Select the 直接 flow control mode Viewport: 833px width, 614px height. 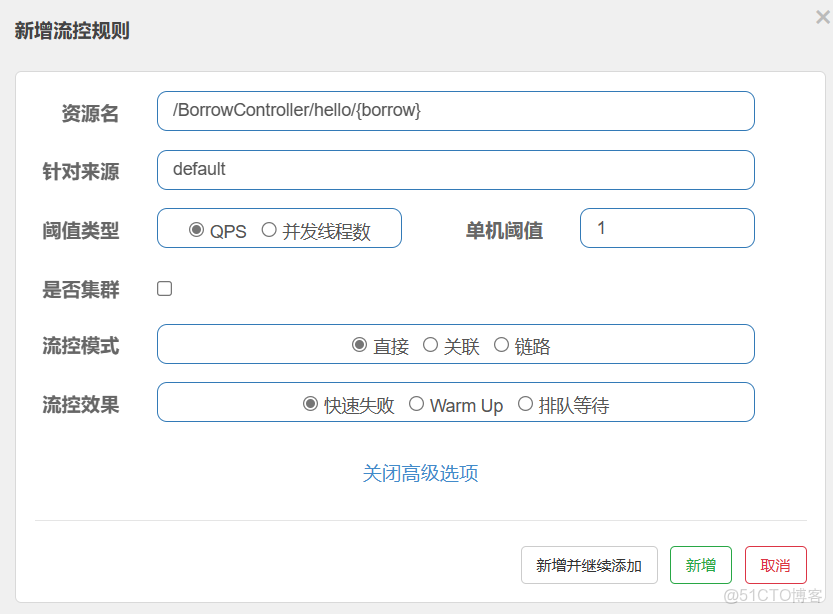pos(360,345)
